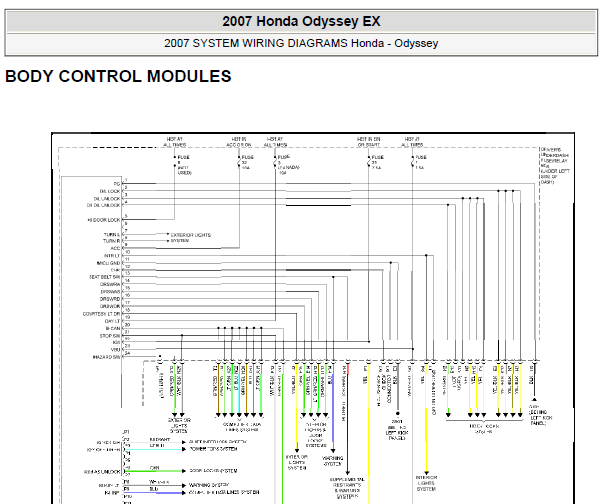
Task: Click the 'B CAN' pin label
Action: click(113, 328)
